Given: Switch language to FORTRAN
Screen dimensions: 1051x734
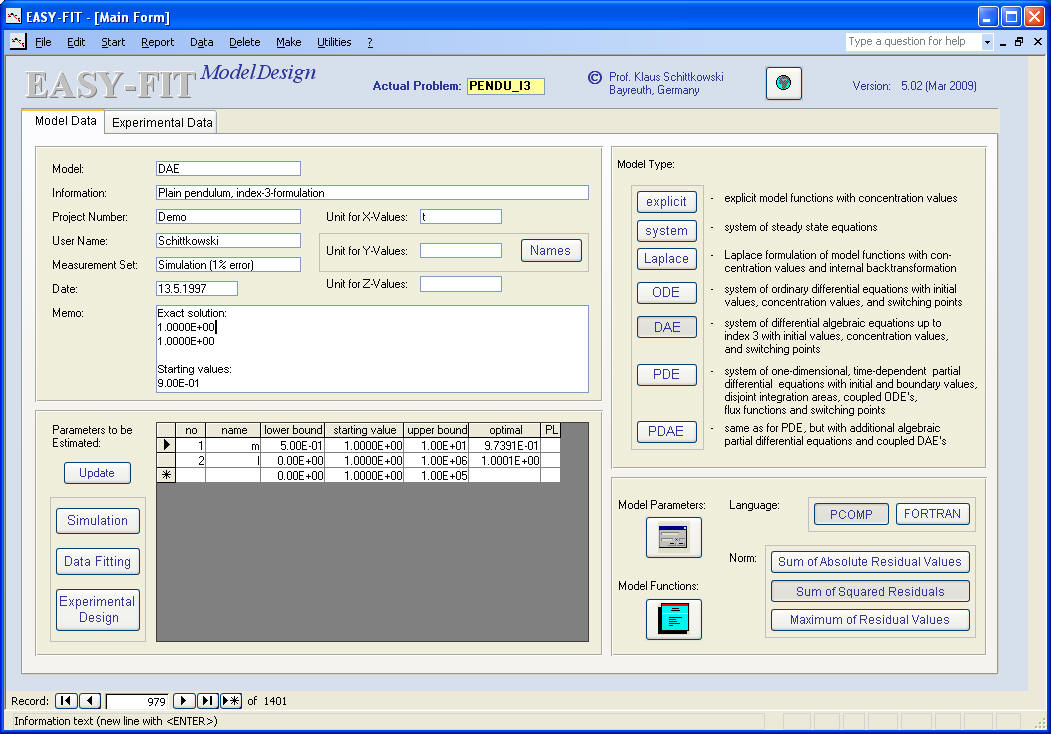Looking at the screenshot, I should tap(932, 514).
